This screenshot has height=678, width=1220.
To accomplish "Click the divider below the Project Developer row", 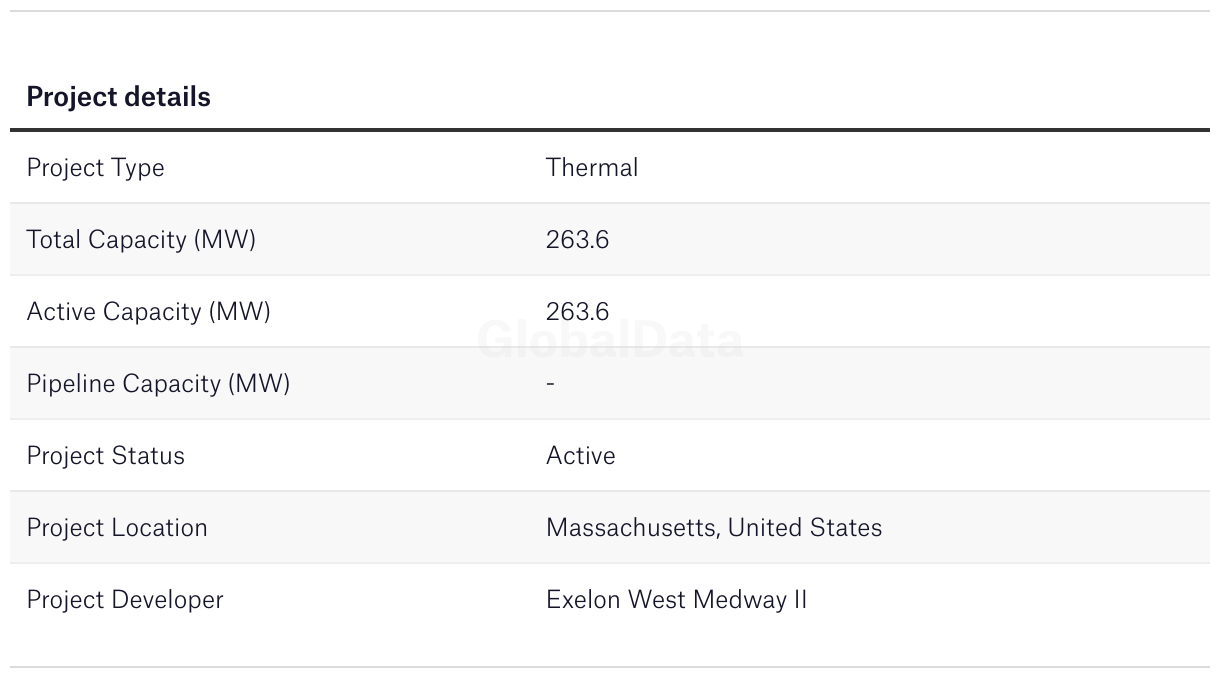I will tap(610, 667).
